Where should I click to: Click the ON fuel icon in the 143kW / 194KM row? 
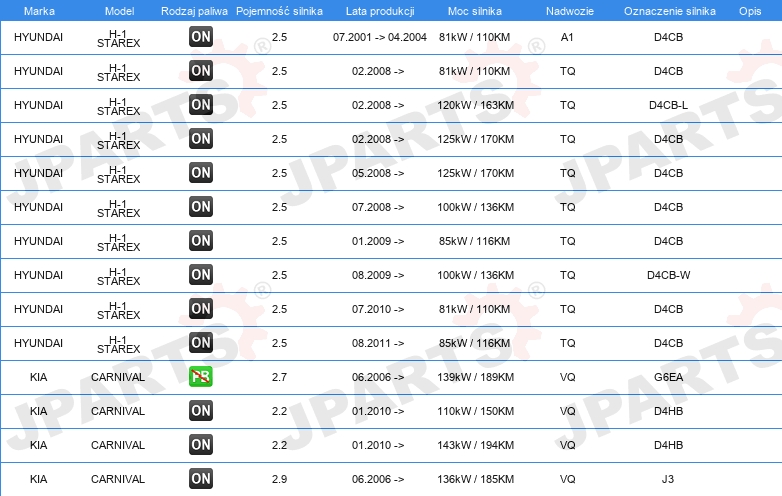[201, 445]
